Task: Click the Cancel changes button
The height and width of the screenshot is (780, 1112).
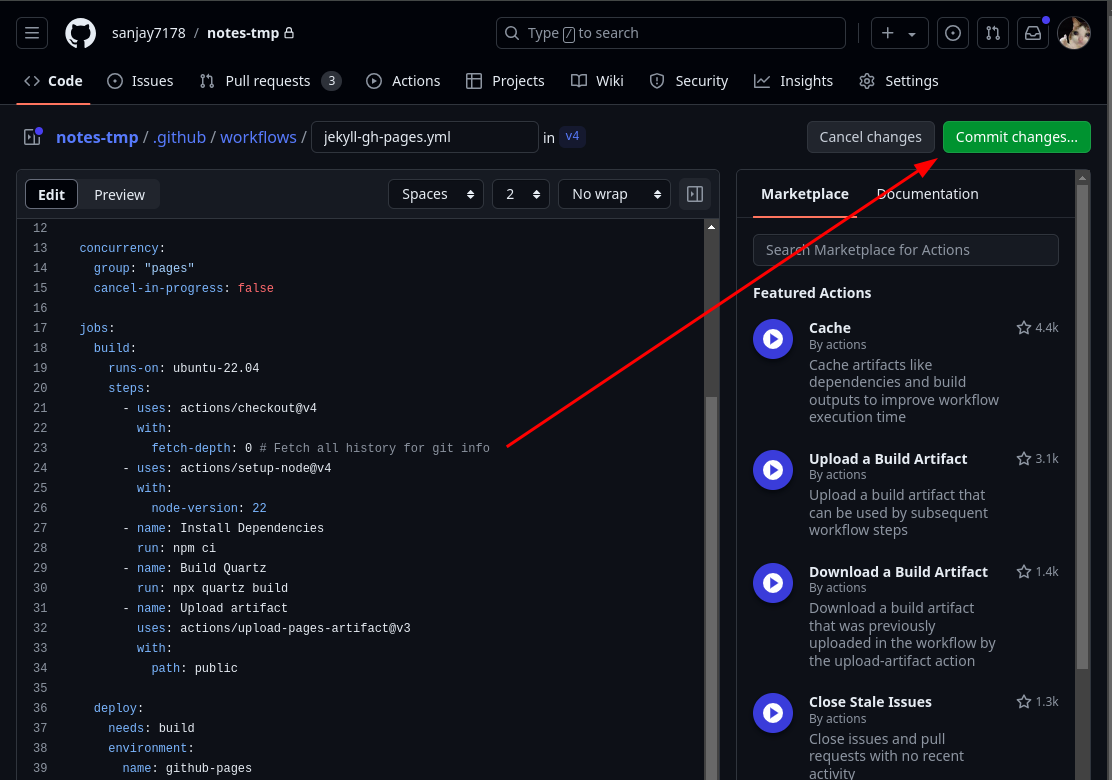Action: point(870,137)
